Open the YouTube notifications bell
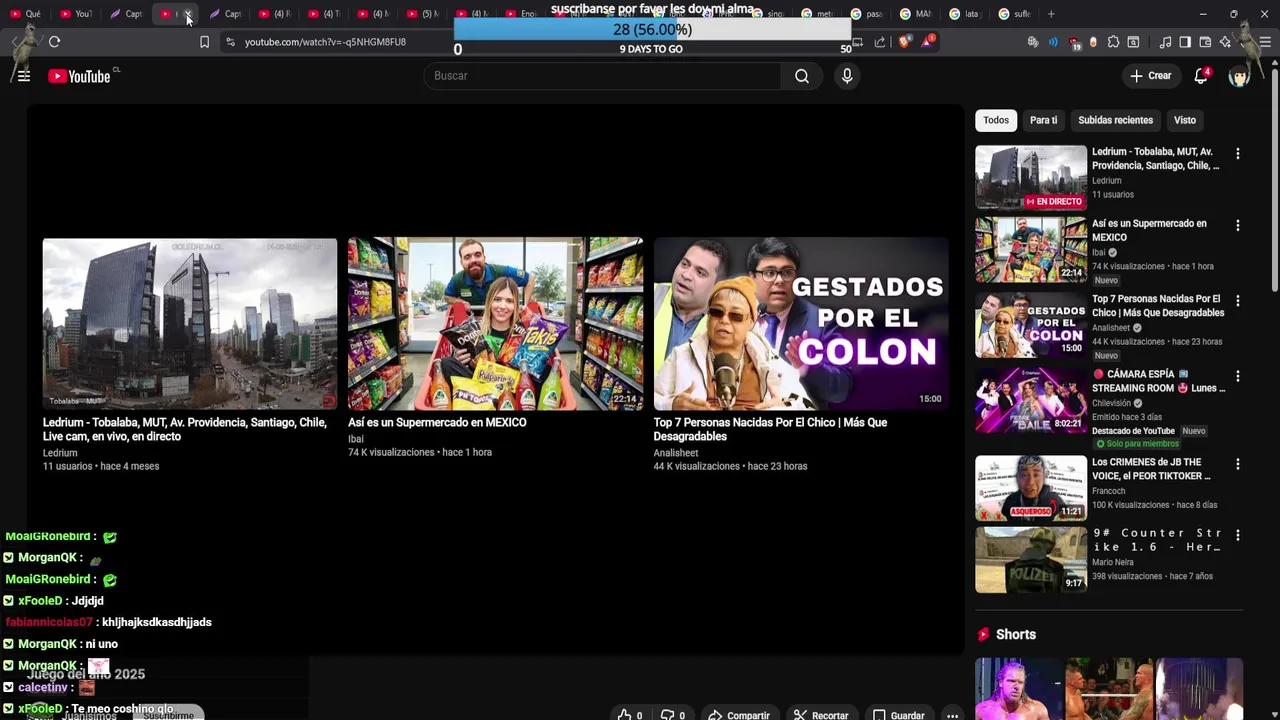Viewport: 1280px width, 720px height. (1201, 76)
